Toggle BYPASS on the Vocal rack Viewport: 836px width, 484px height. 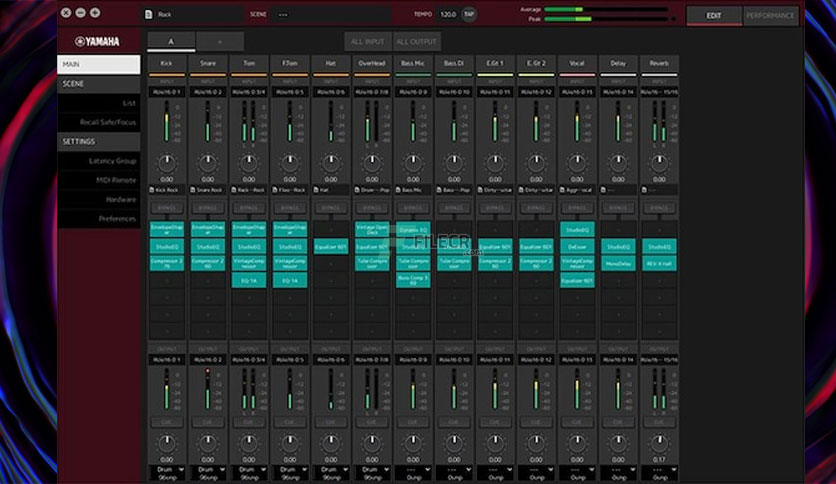click(x=577, y=207)
